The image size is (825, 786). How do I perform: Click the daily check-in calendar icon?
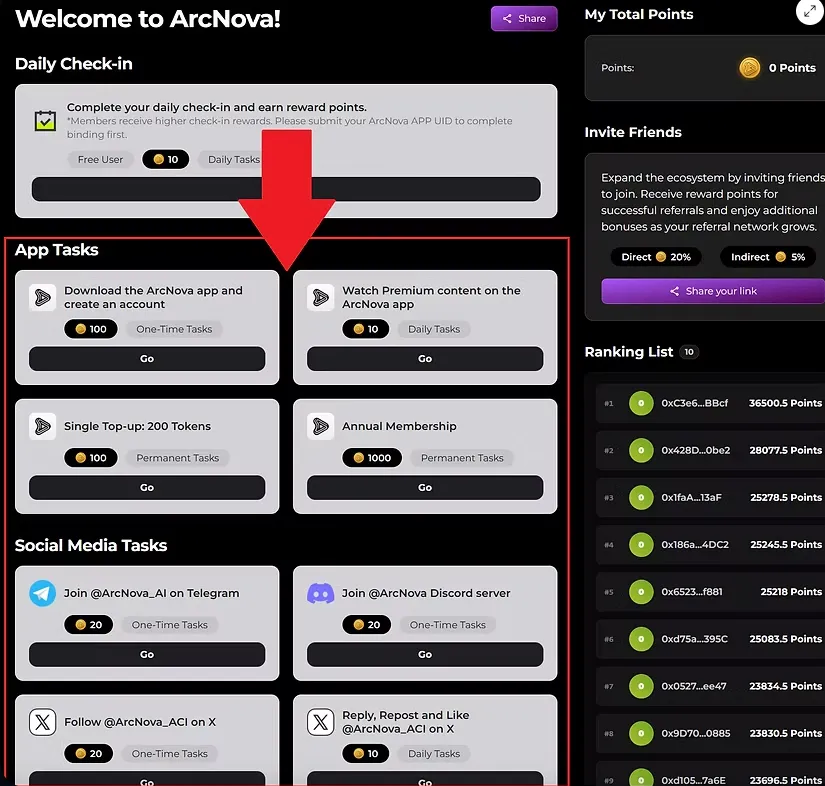(x=45, y=120)
